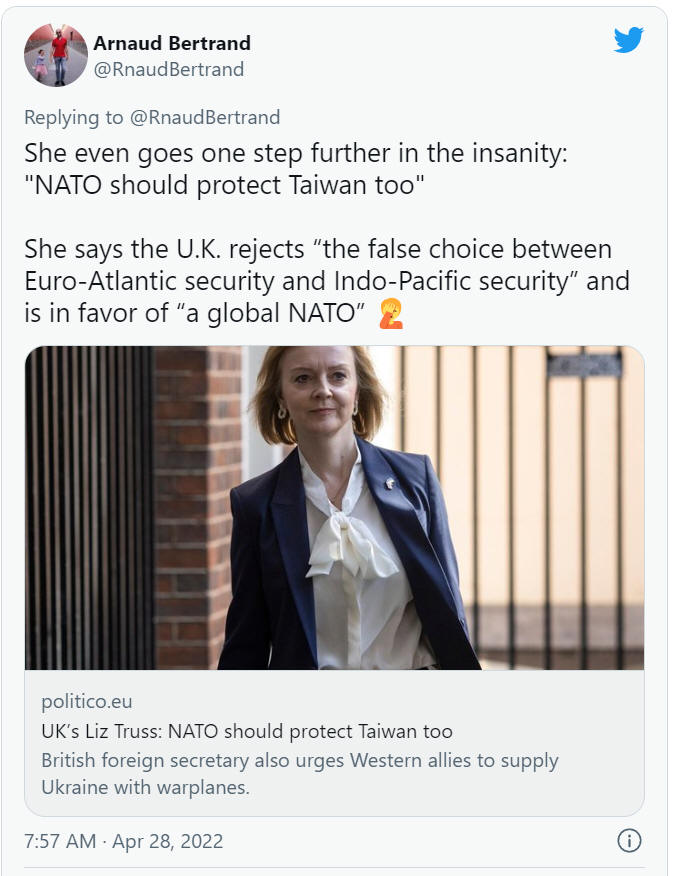The image size is (677, 876).
Task: Open headline 'NATO should protect Taiwan too'
Action: [247, 731]
